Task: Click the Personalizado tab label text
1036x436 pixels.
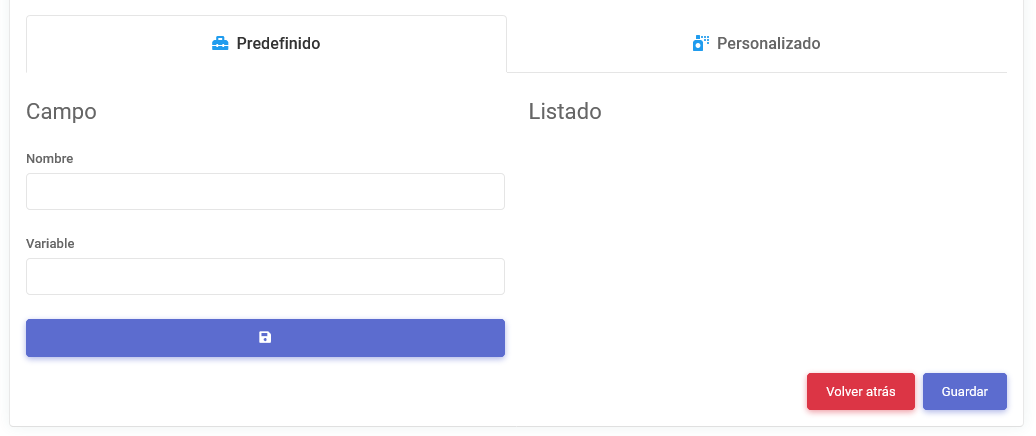Action: [x=768, y=44]
